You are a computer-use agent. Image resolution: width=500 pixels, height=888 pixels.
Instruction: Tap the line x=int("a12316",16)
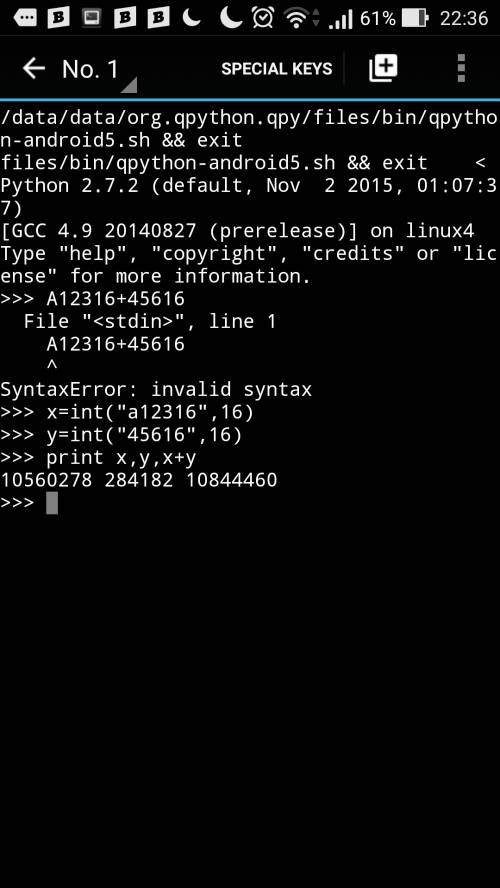pyautogui.click(x=150, y=412)
